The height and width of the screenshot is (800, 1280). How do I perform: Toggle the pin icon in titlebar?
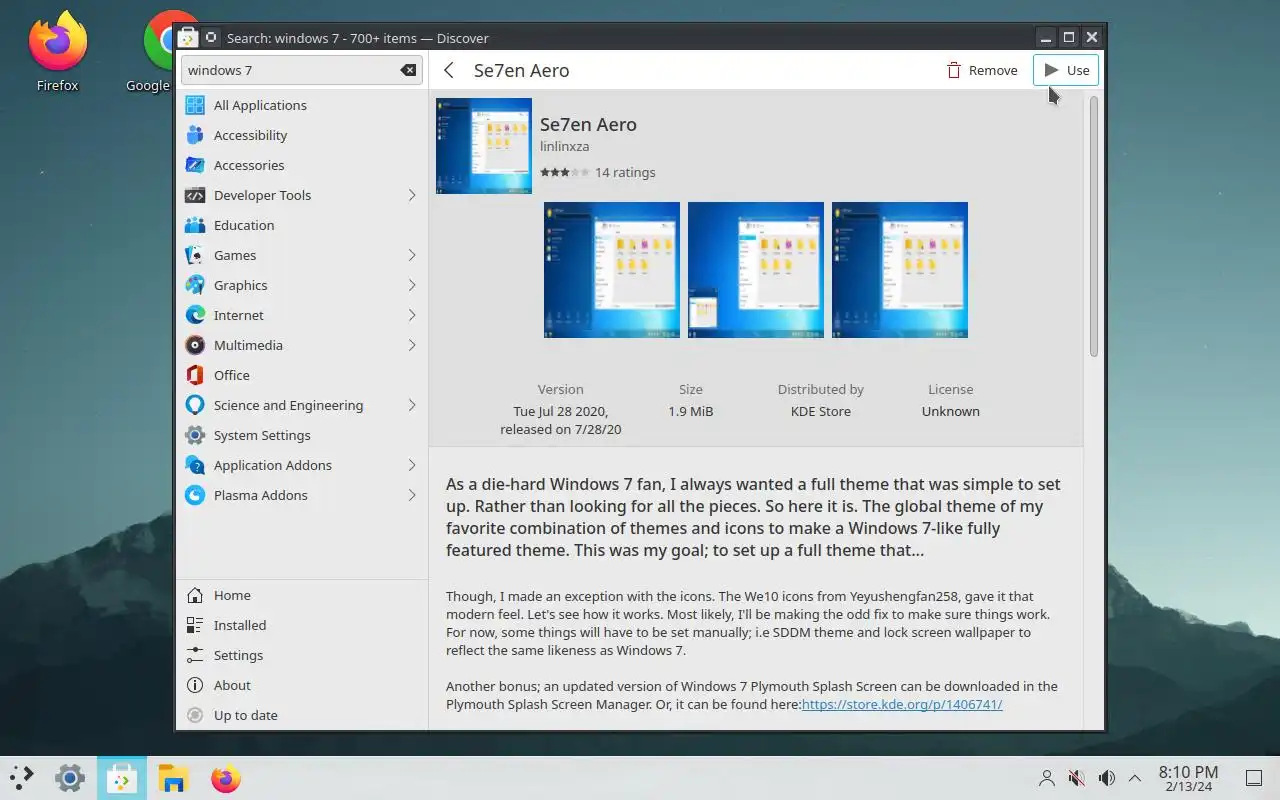click(211, 38)
